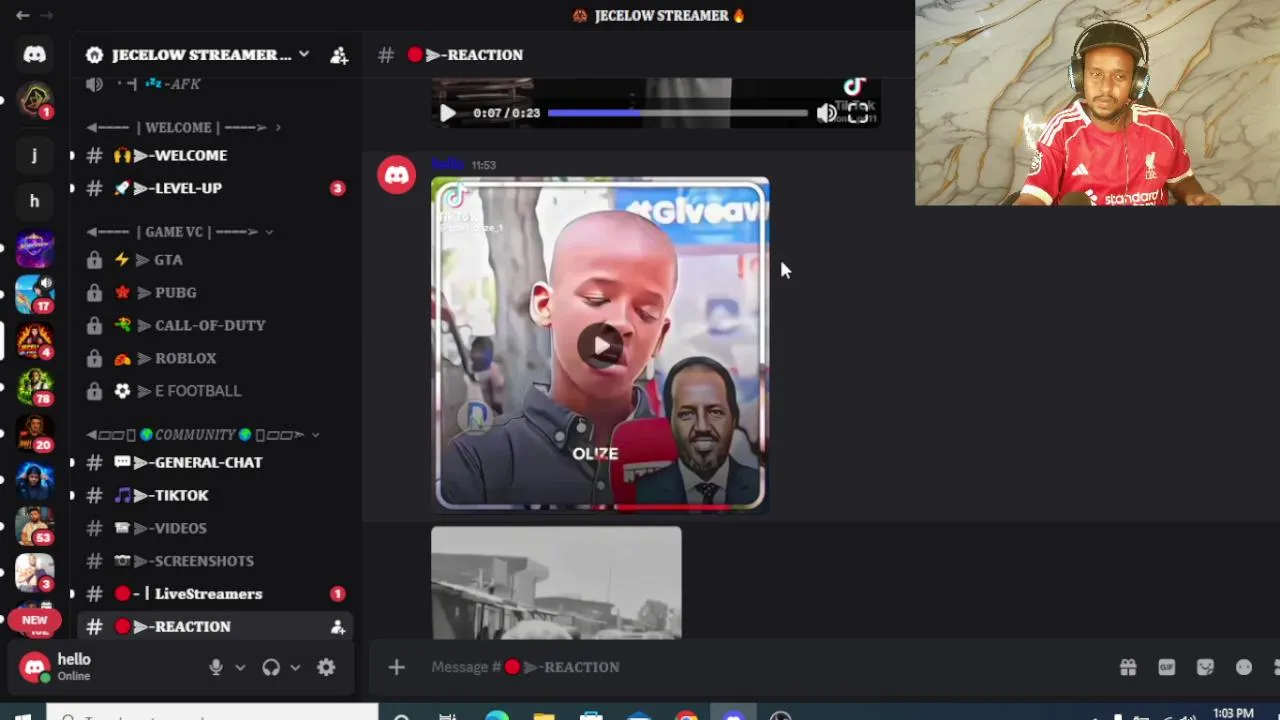Open Discord home direct messages

point(34,54)
